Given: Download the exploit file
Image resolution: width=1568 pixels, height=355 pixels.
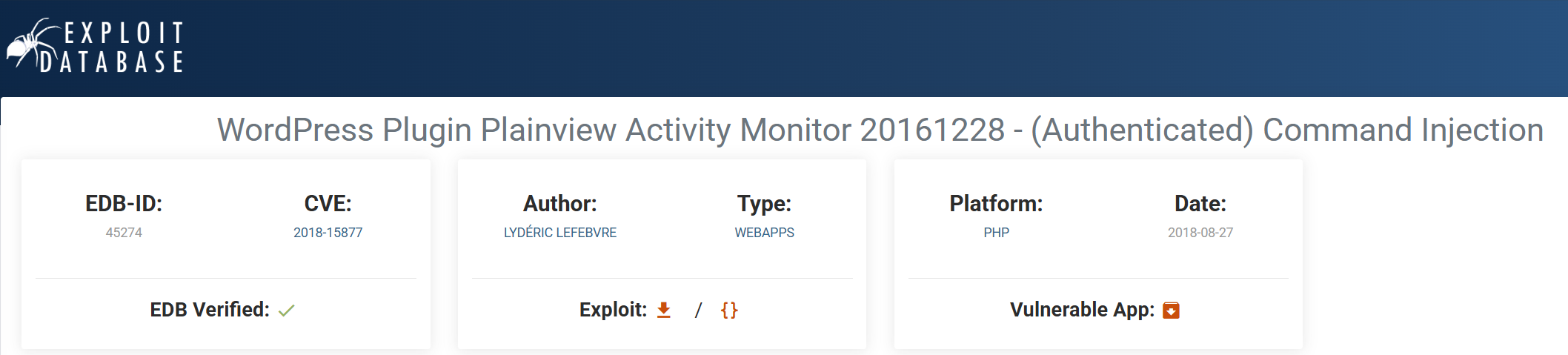Looking at the screenshot, I should coord(664,310).
